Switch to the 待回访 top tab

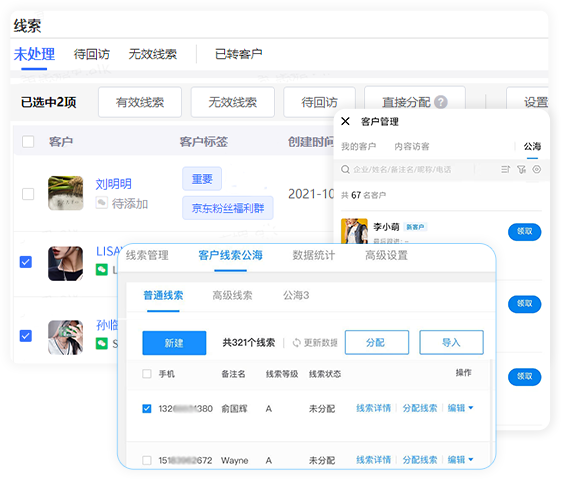pos(92,54)
